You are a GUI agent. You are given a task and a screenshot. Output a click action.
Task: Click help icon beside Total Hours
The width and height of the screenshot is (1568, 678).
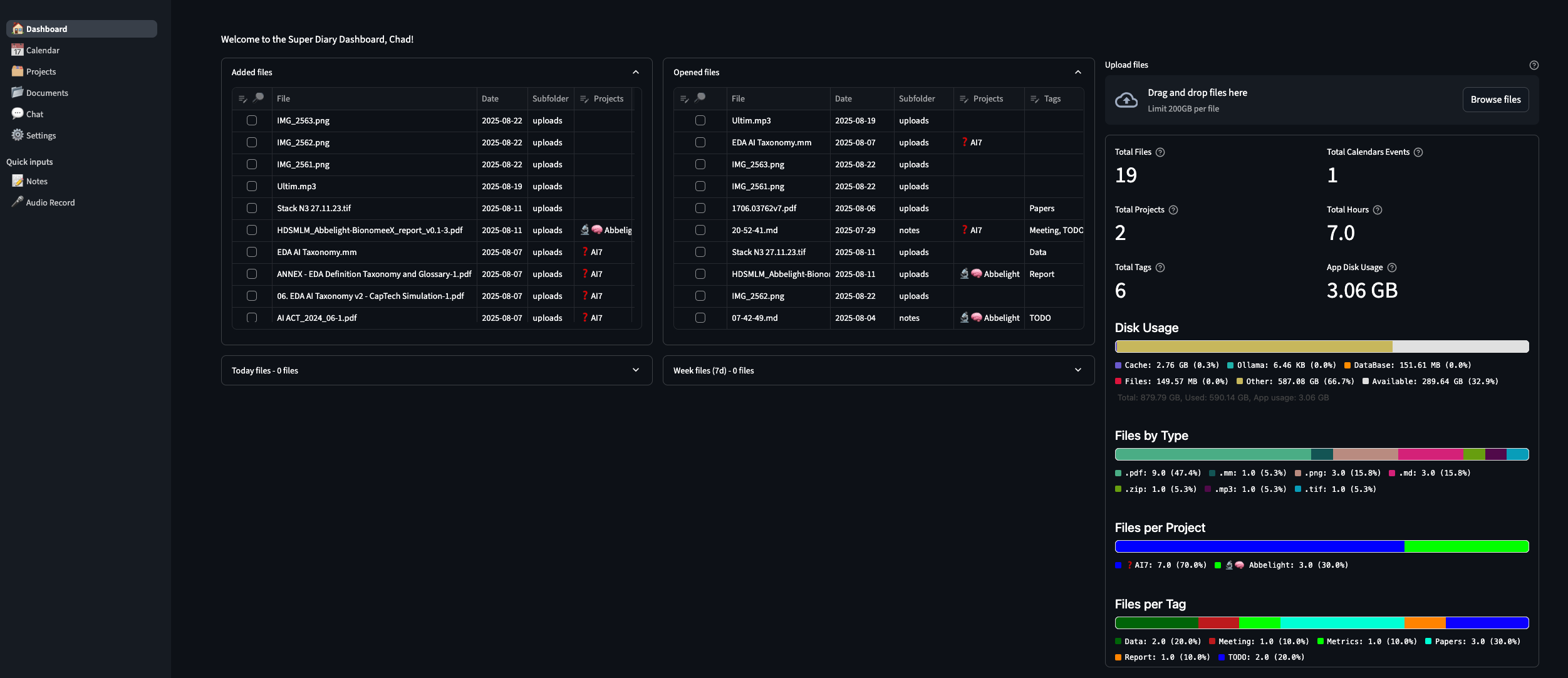pos(1378,210)
